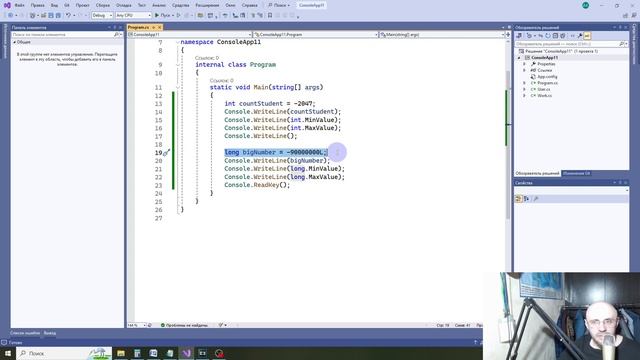Click the no problems found status indicator
This screenshot has width=640, height=360.
pyautogui.click(x=184, y=325)
